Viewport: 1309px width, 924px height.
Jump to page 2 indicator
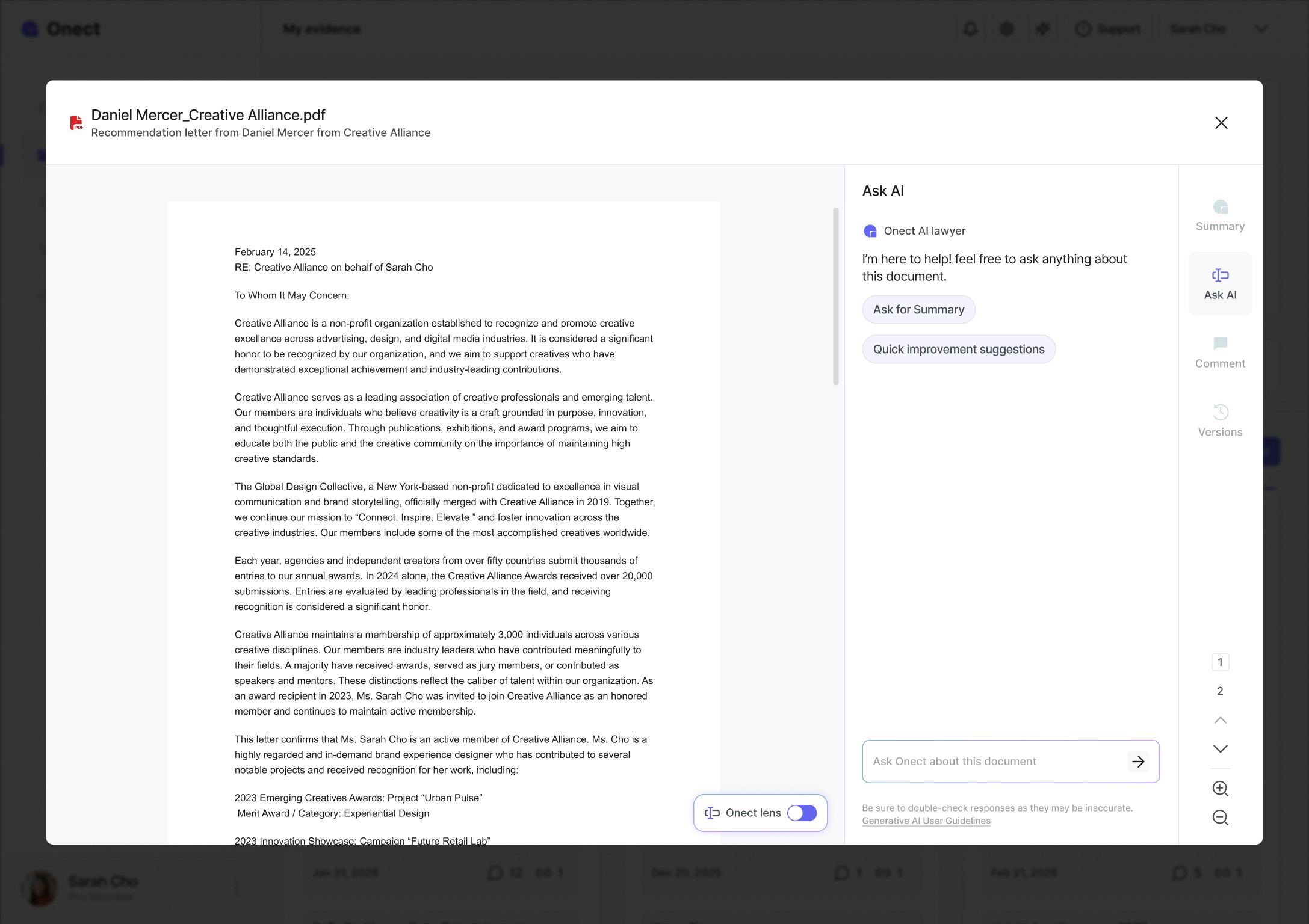pos(1220,691)
